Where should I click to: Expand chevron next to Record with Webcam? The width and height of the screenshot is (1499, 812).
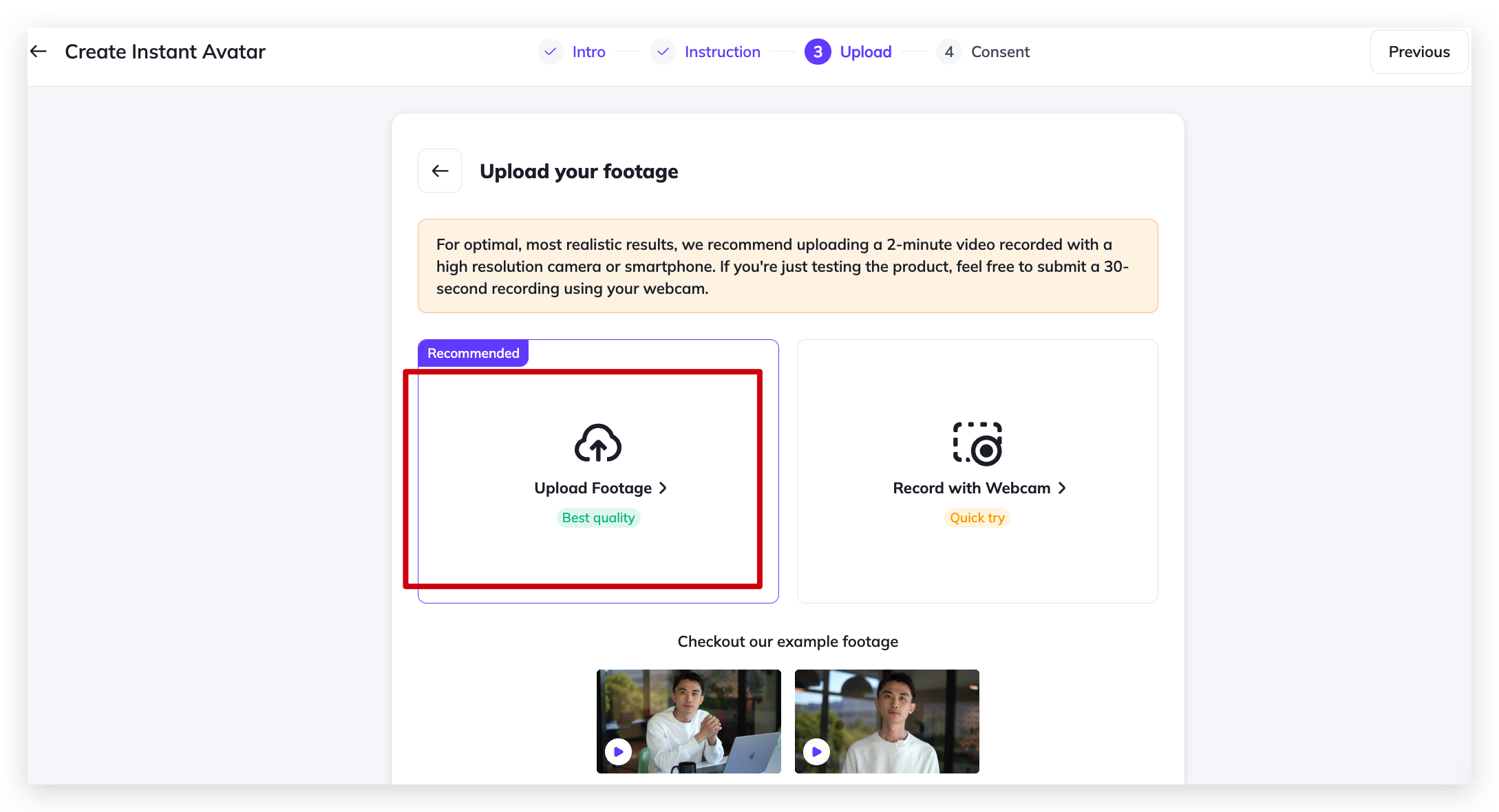point(1062,488)
